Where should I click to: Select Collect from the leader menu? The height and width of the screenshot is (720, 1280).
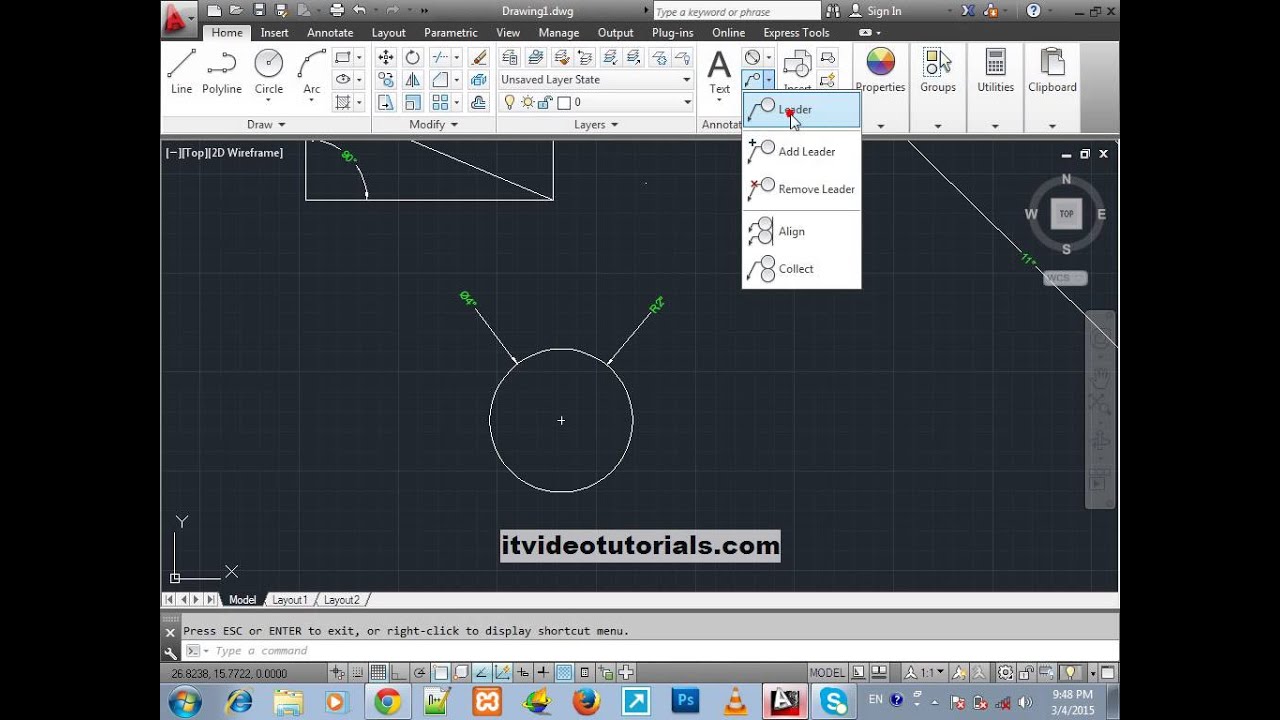click(x=801, y=269)
